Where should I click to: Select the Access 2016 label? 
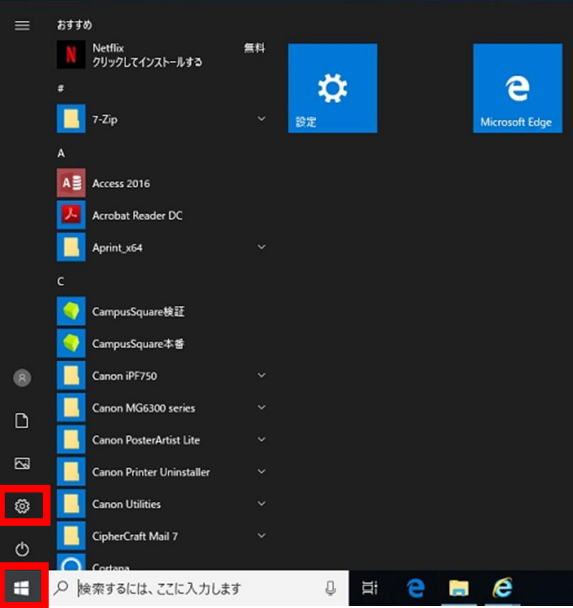click(x=121, y=183)
